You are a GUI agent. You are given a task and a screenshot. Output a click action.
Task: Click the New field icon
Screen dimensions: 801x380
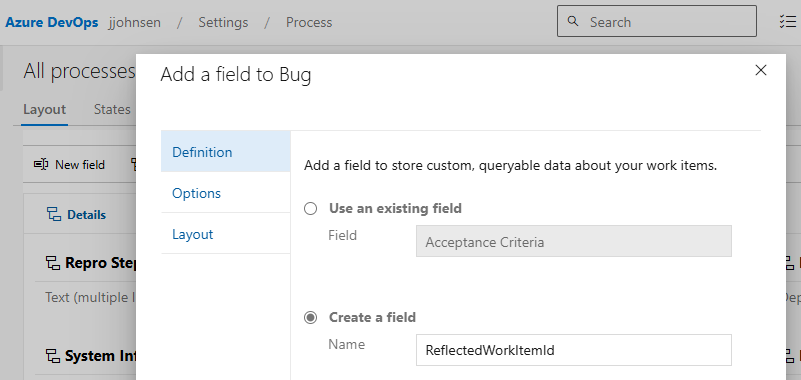41,164
